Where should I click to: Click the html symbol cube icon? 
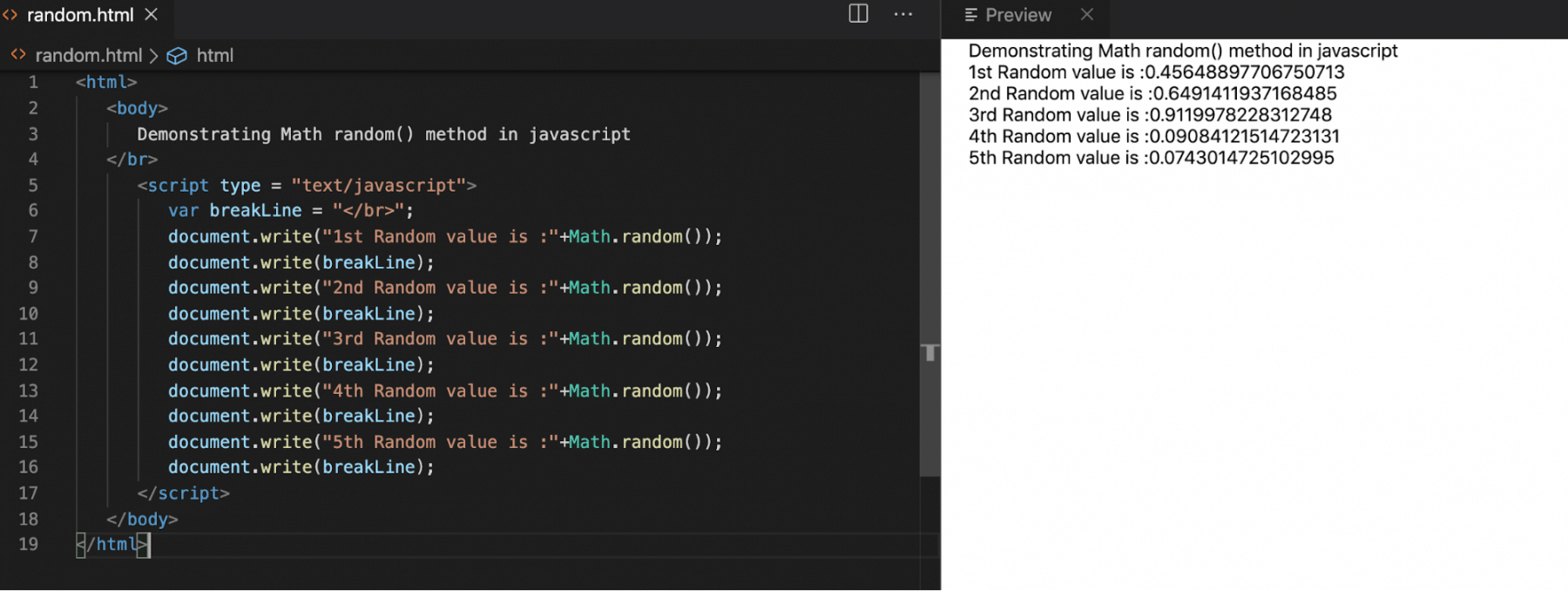click(177, 56)
